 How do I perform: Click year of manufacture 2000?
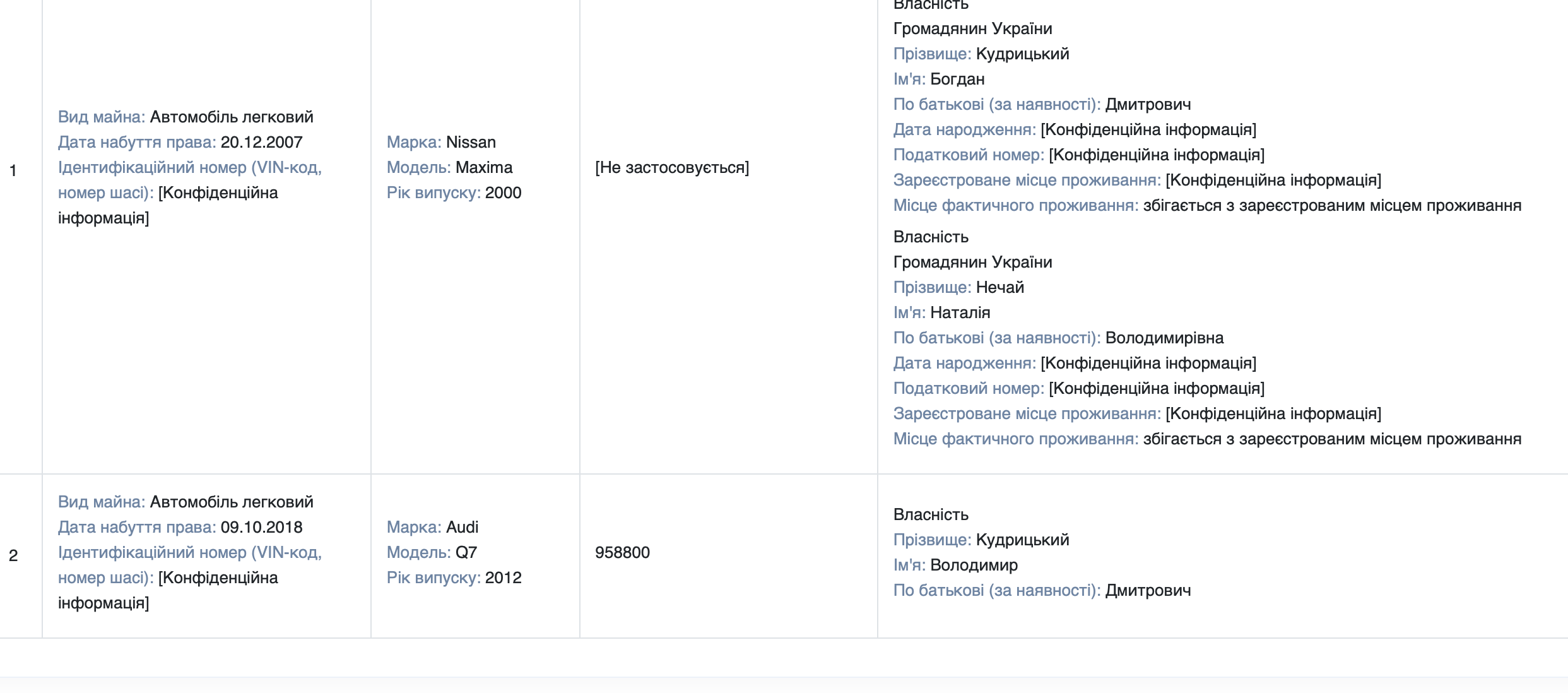(x=503, y=192)
